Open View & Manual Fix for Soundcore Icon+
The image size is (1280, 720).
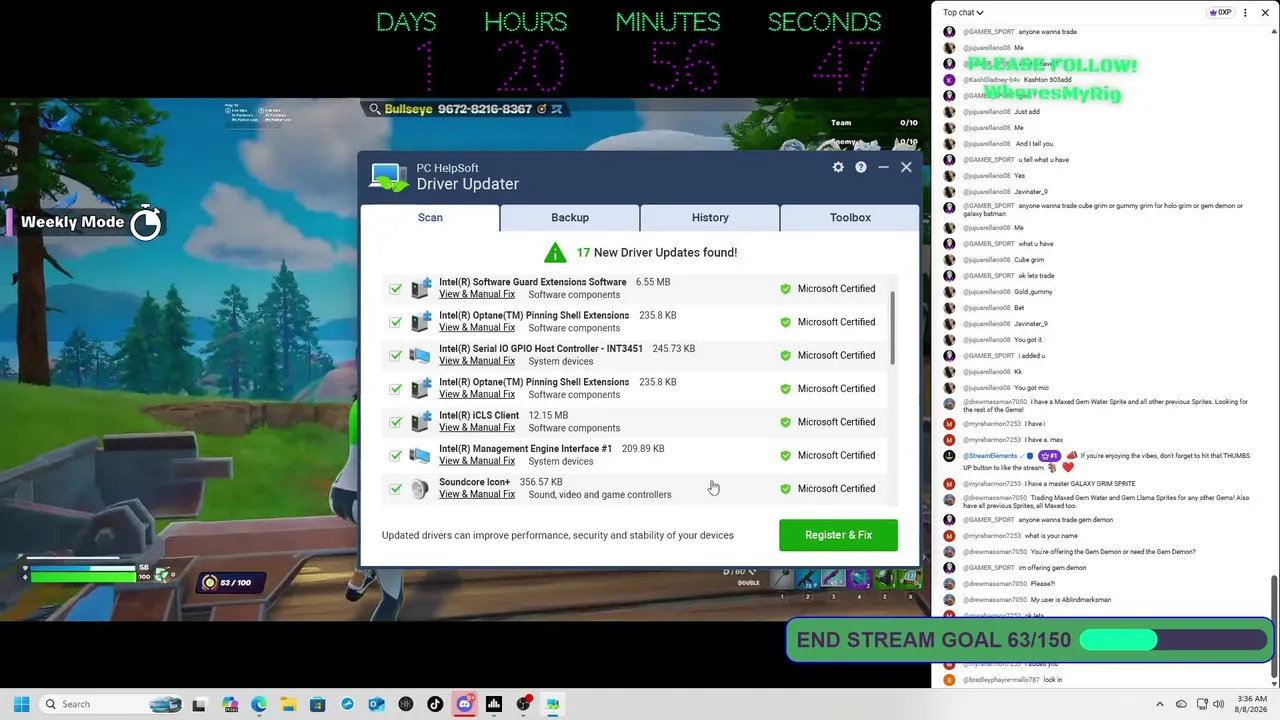pyautogui.click(x=477, y=494)
